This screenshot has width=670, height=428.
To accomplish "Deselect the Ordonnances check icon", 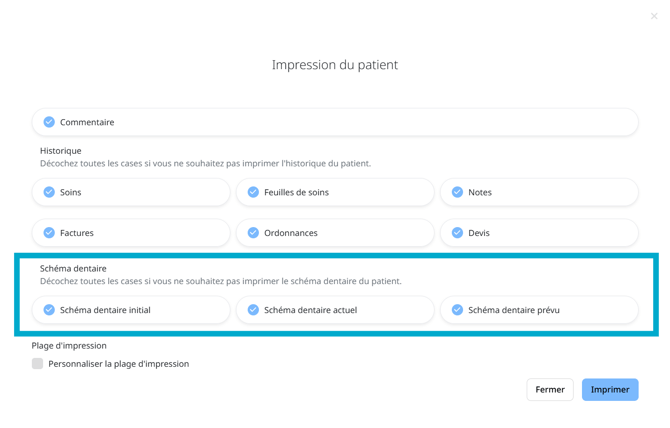I will click(253, 233).
